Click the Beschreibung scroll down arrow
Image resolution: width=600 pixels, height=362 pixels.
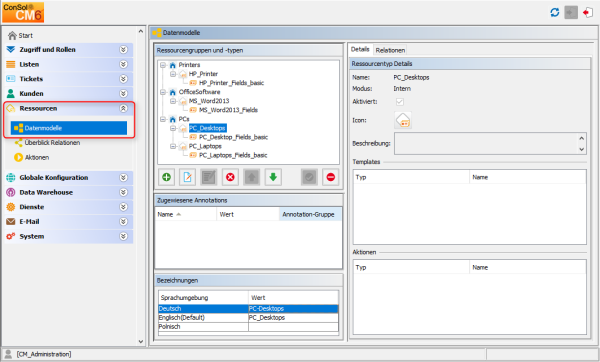click(x=582, y=150)
